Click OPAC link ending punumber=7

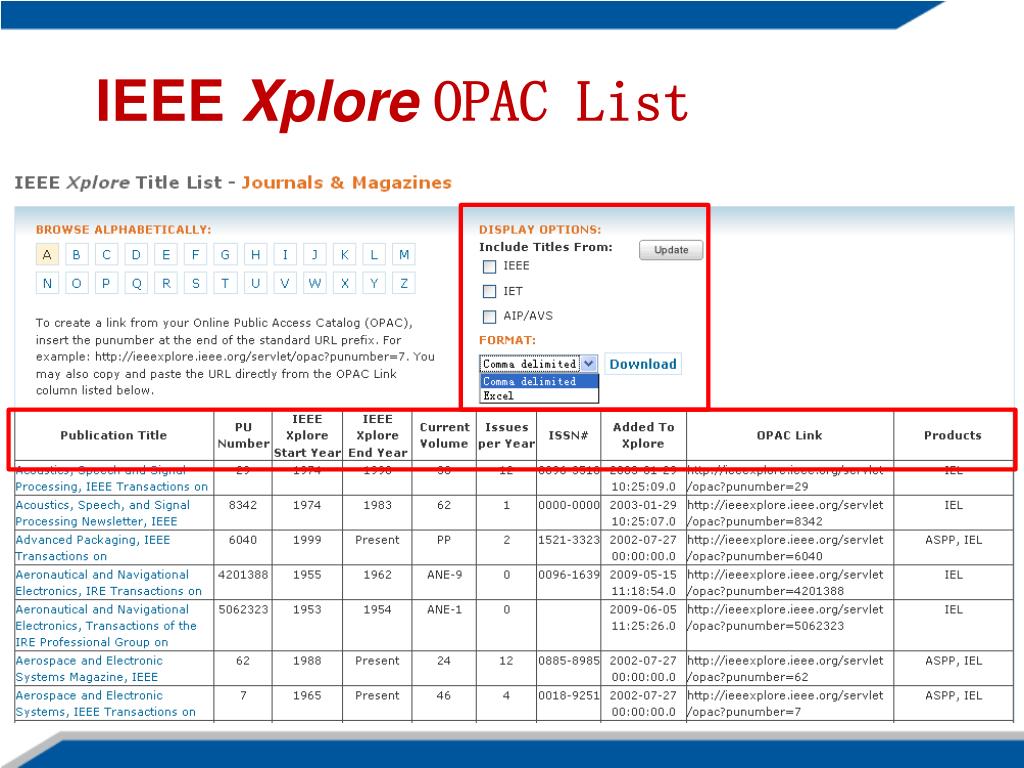coord(785,703)
